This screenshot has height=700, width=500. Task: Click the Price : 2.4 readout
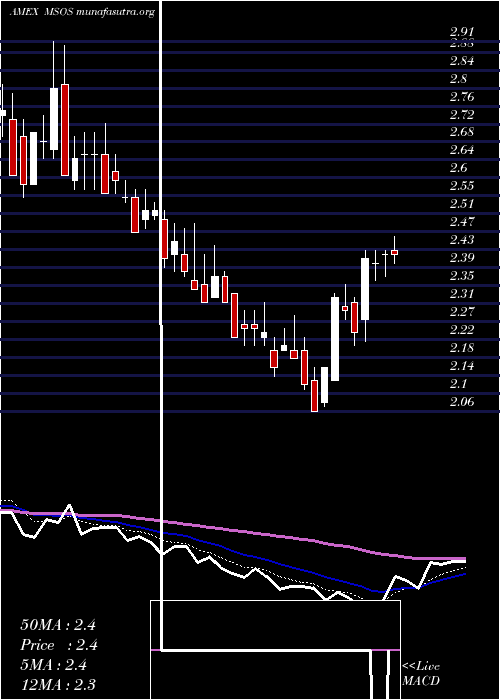pos(59,645)
